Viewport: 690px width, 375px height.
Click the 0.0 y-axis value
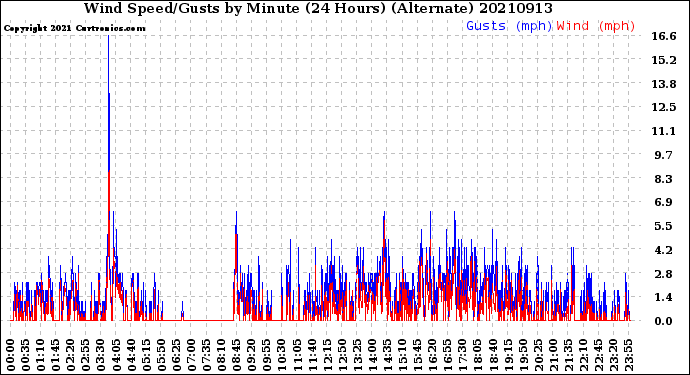point(664,321)
